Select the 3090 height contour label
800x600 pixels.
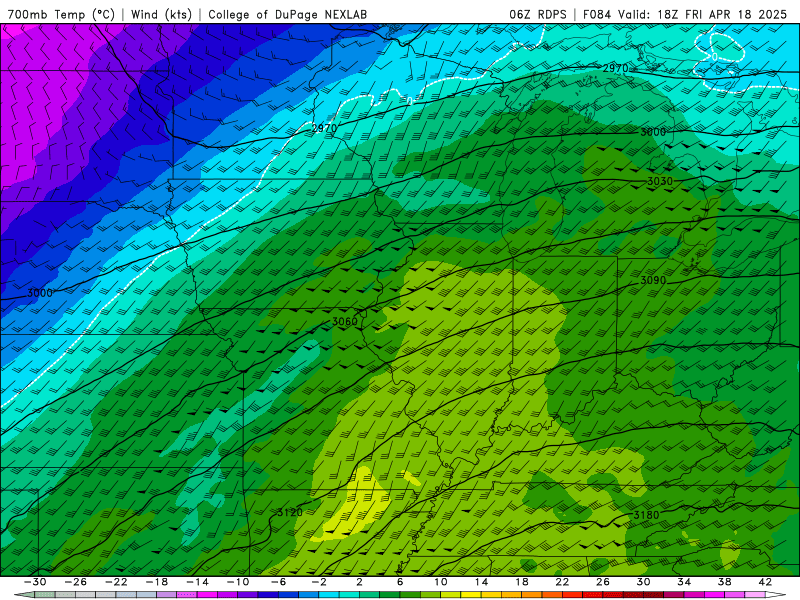(653, 280)
